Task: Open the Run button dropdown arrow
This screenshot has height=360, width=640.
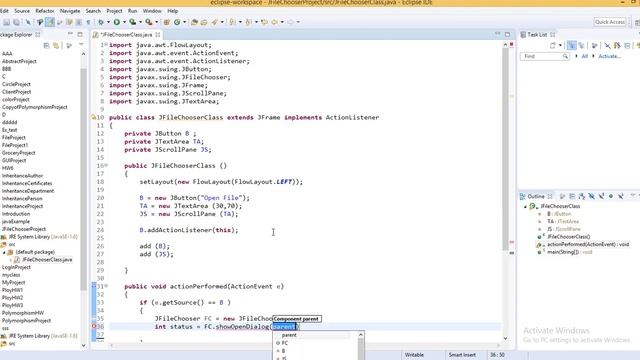Action: (x=124, y=22)
